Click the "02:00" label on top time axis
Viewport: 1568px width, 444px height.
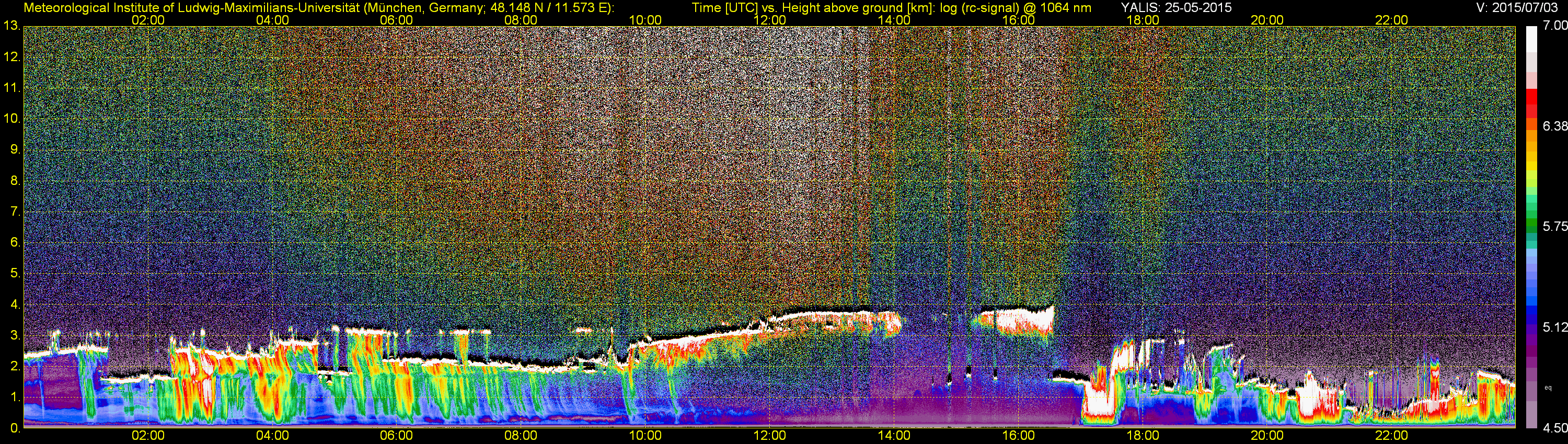coord(148,20)
